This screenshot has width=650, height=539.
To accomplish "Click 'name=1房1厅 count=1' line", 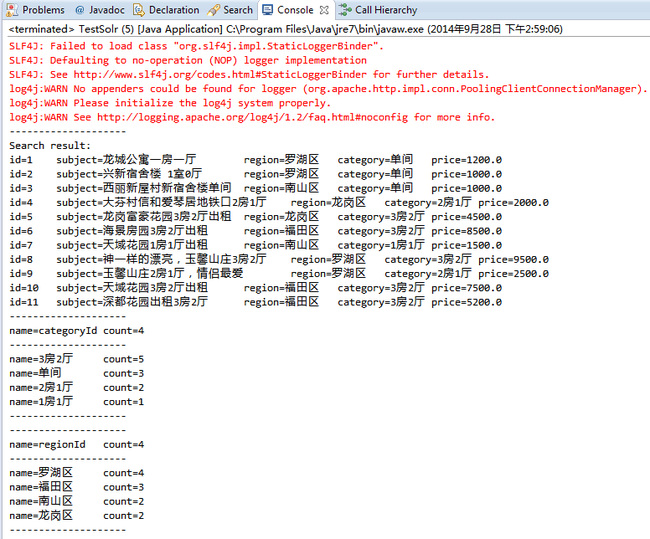I will pyautogui.click(x=77, y=402).
